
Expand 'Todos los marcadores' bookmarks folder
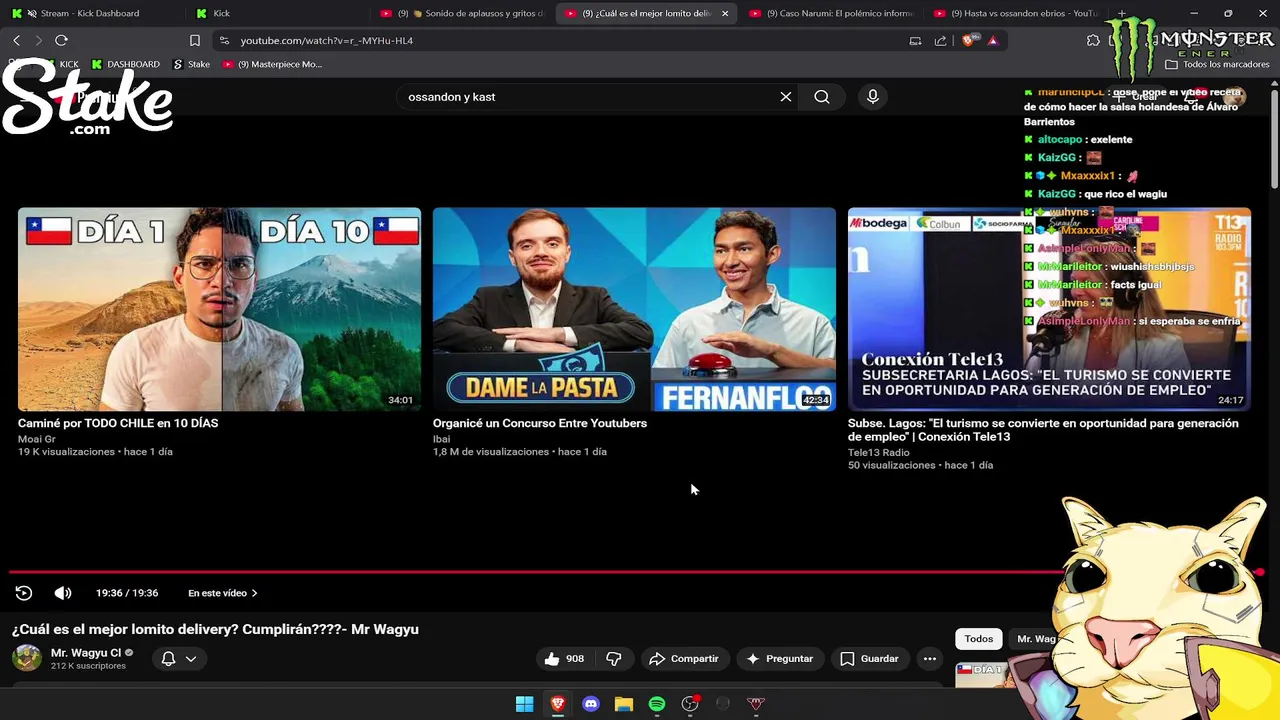1217,64
